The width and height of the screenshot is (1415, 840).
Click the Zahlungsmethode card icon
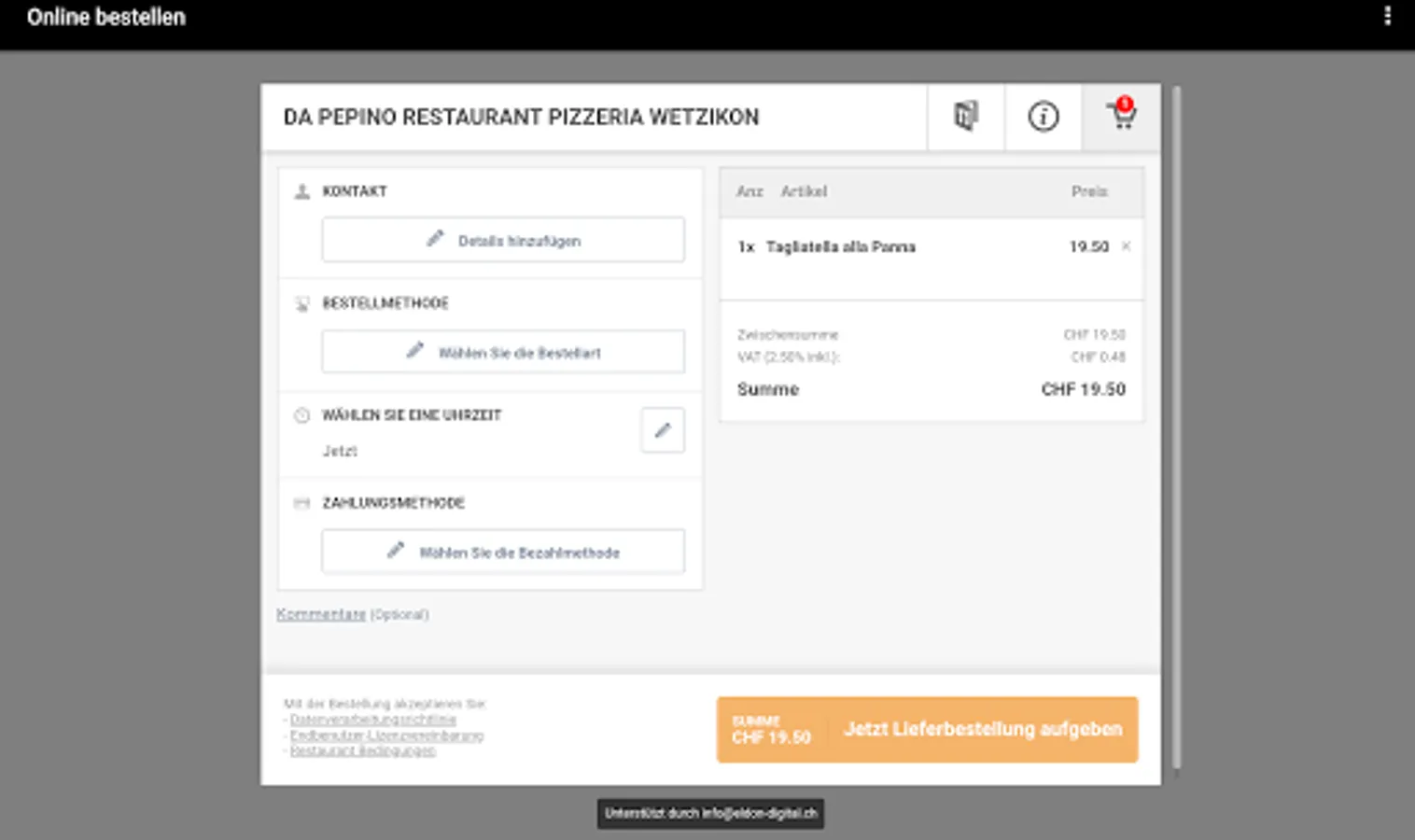(x=301, y=504)
